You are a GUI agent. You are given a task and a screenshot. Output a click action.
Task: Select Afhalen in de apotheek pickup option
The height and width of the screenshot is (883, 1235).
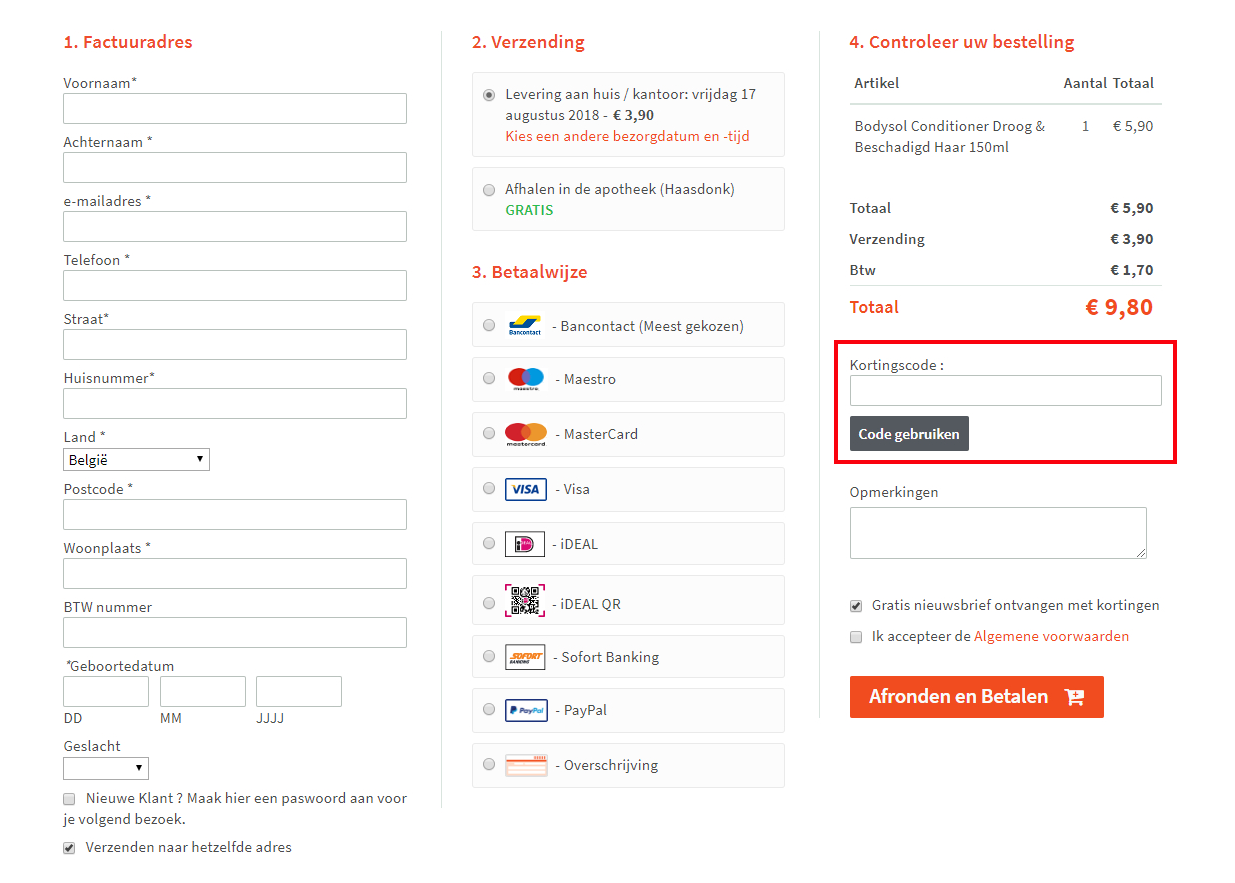click(x=488, y=190)
